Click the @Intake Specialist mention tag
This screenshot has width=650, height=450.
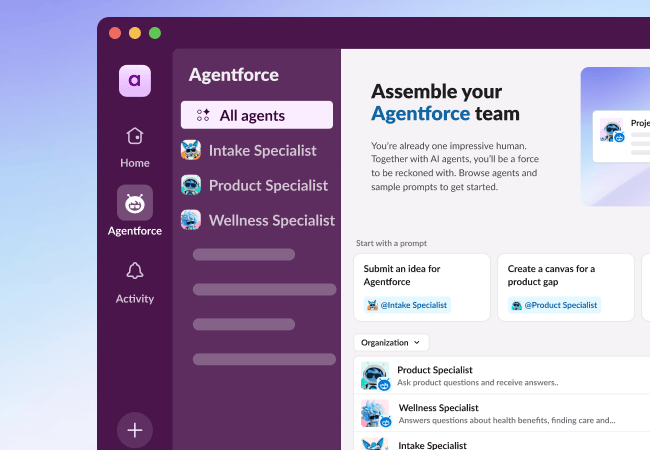point(407,305)
